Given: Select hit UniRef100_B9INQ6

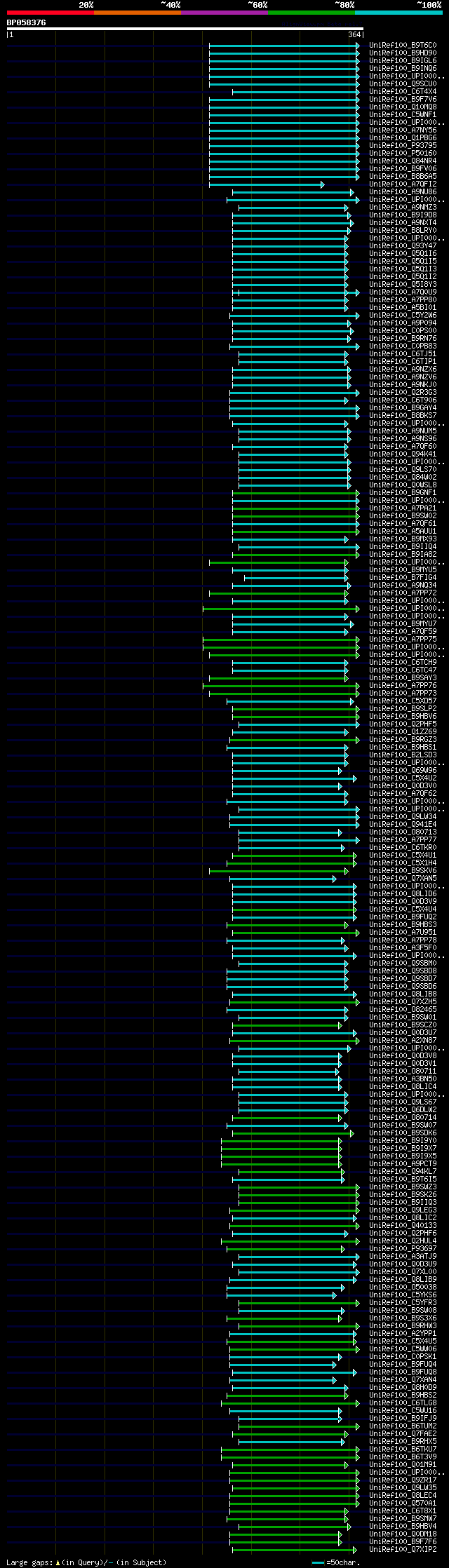Looking at the screenshot, I should (x=403, y=69).
